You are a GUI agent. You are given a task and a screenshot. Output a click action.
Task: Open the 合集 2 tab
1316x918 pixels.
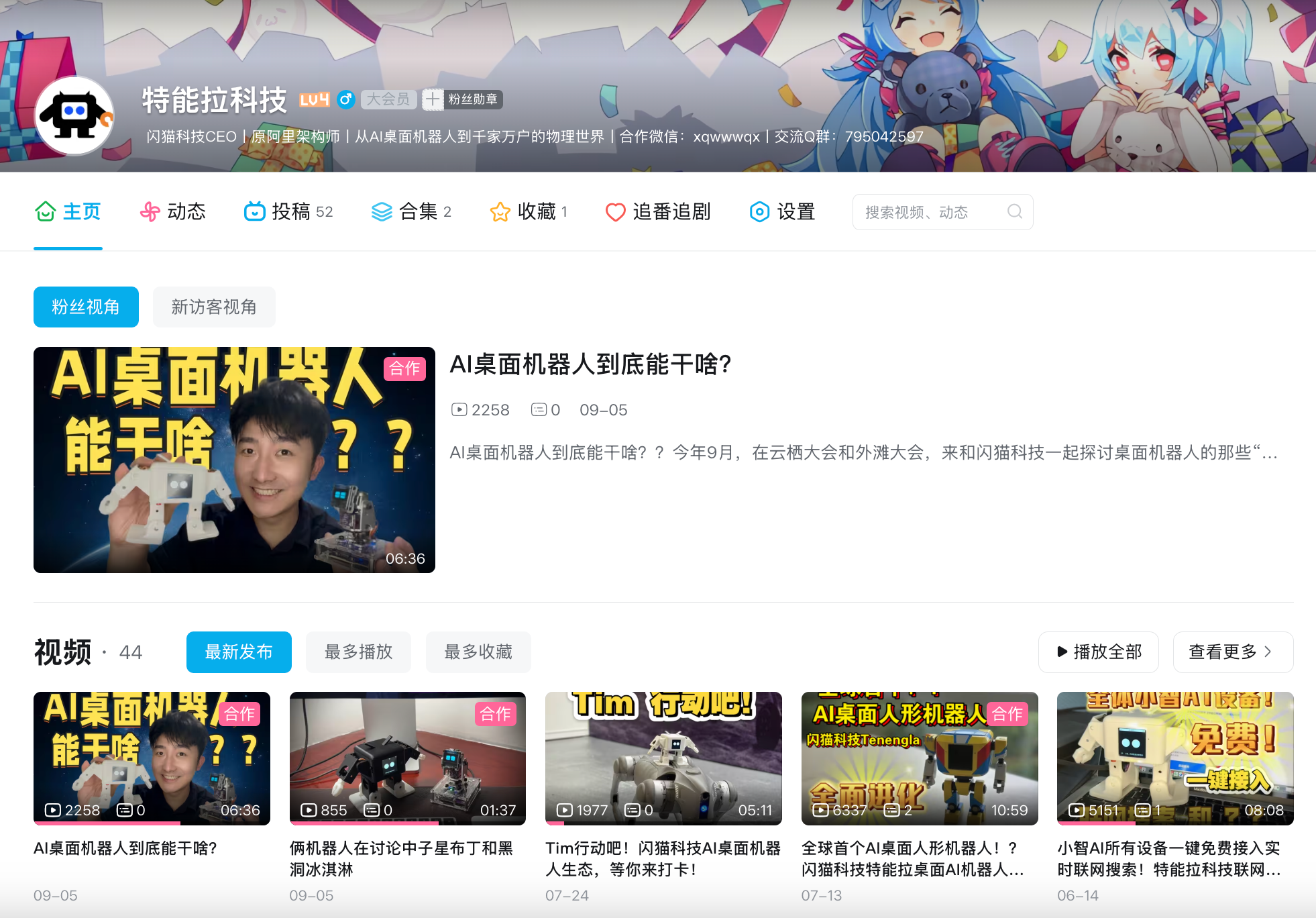(411, 211)
